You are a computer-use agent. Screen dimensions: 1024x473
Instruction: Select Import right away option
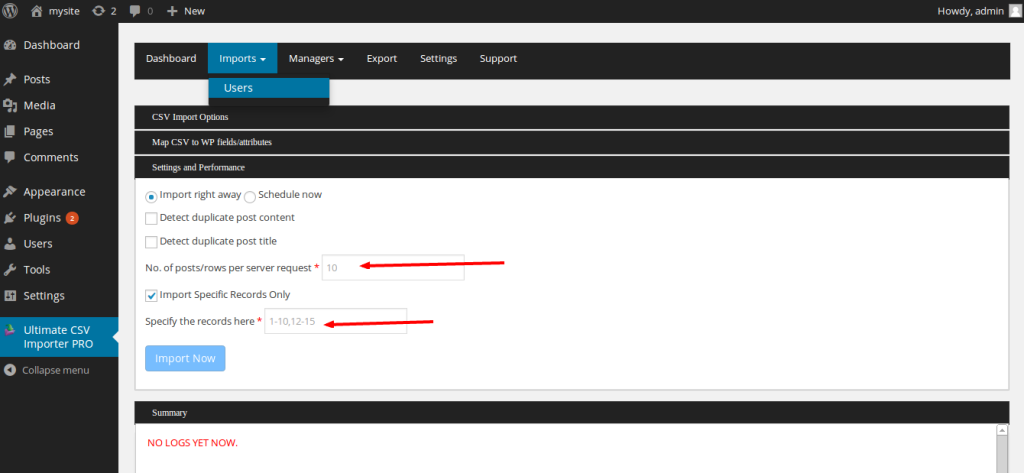click(152, 197)
